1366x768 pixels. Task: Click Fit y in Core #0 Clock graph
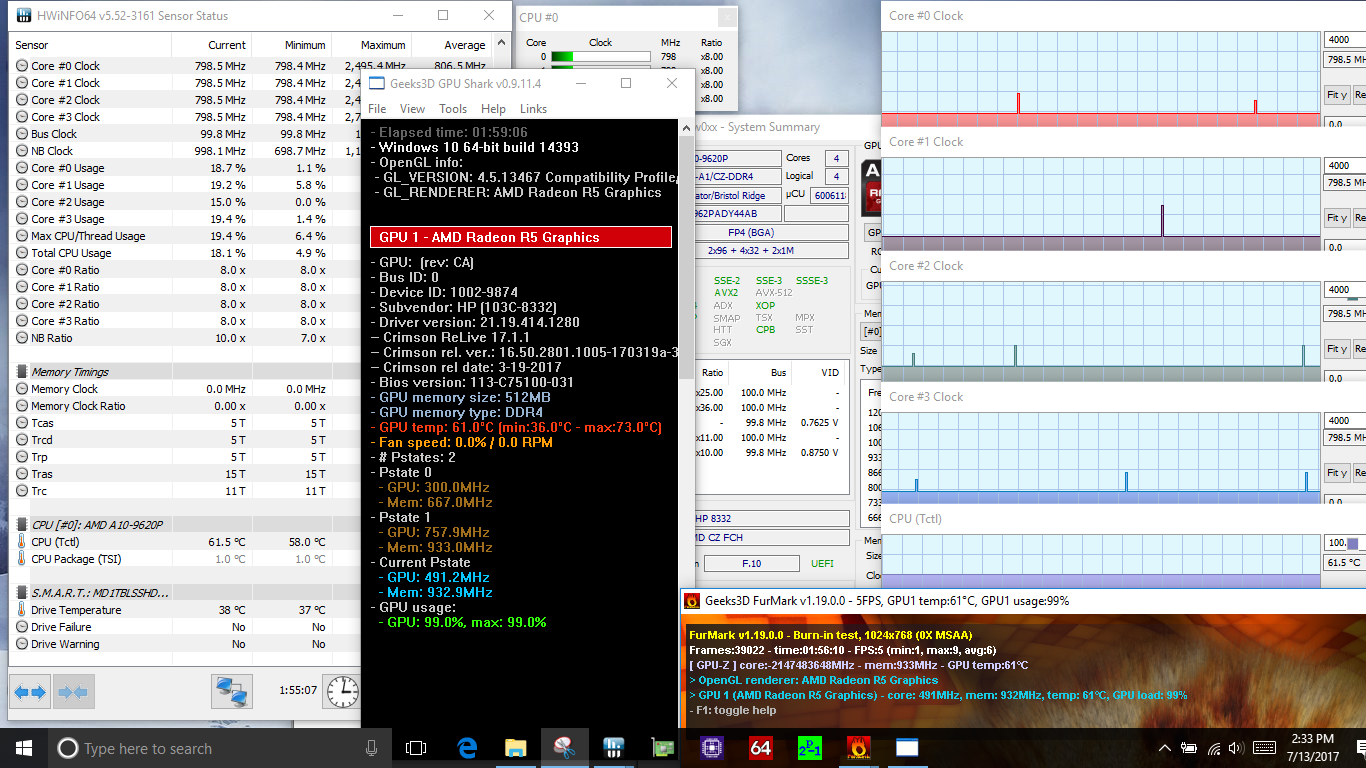1336,95
